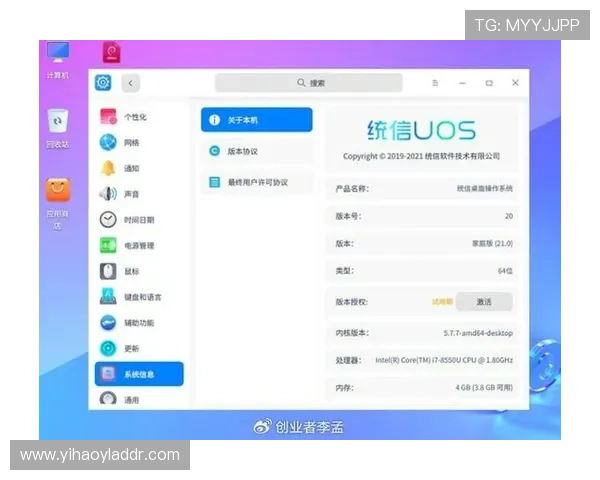
Task: Go back with the arrow button
Action: (x=130, y=83)
